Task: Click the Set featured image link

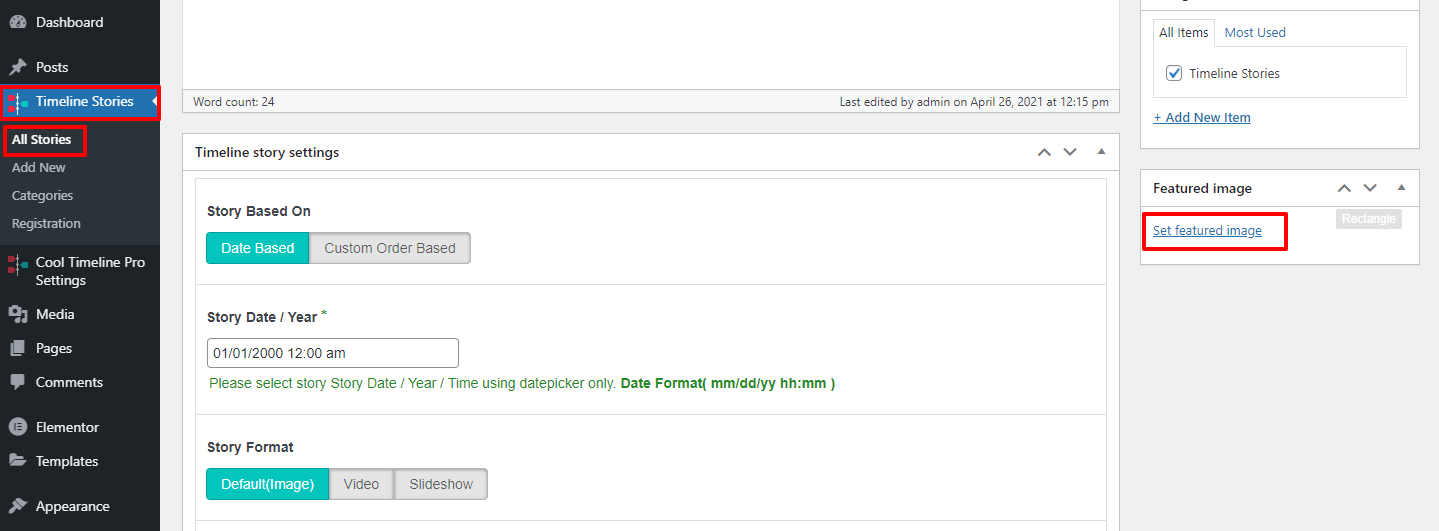Action: click(1207, 230)
